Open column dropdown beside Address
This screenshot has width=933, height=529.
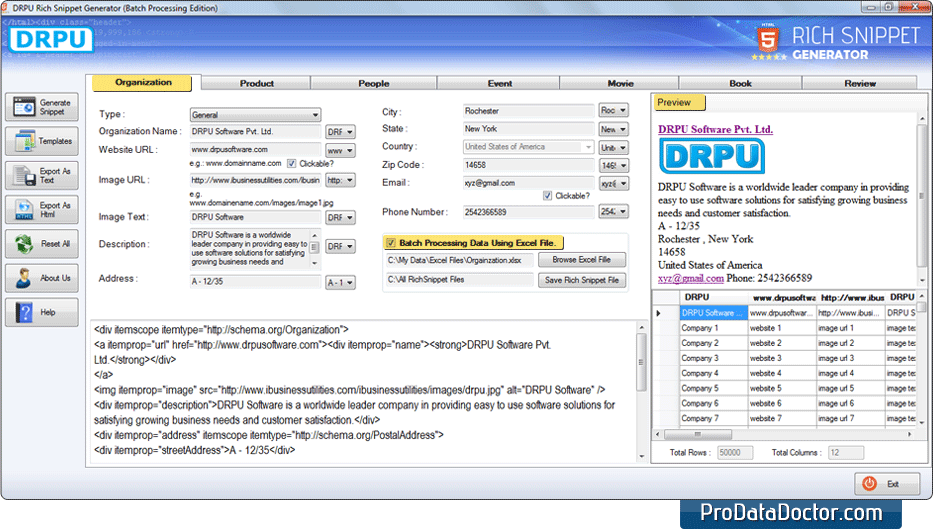click(340, 282)
